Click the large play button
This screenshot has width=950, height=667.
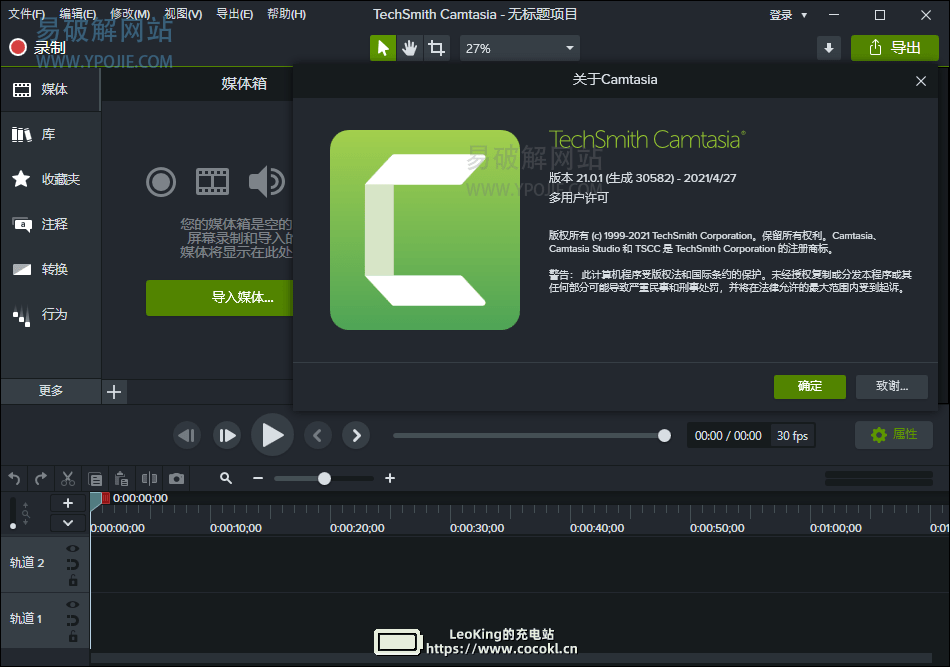click(273, 435)
